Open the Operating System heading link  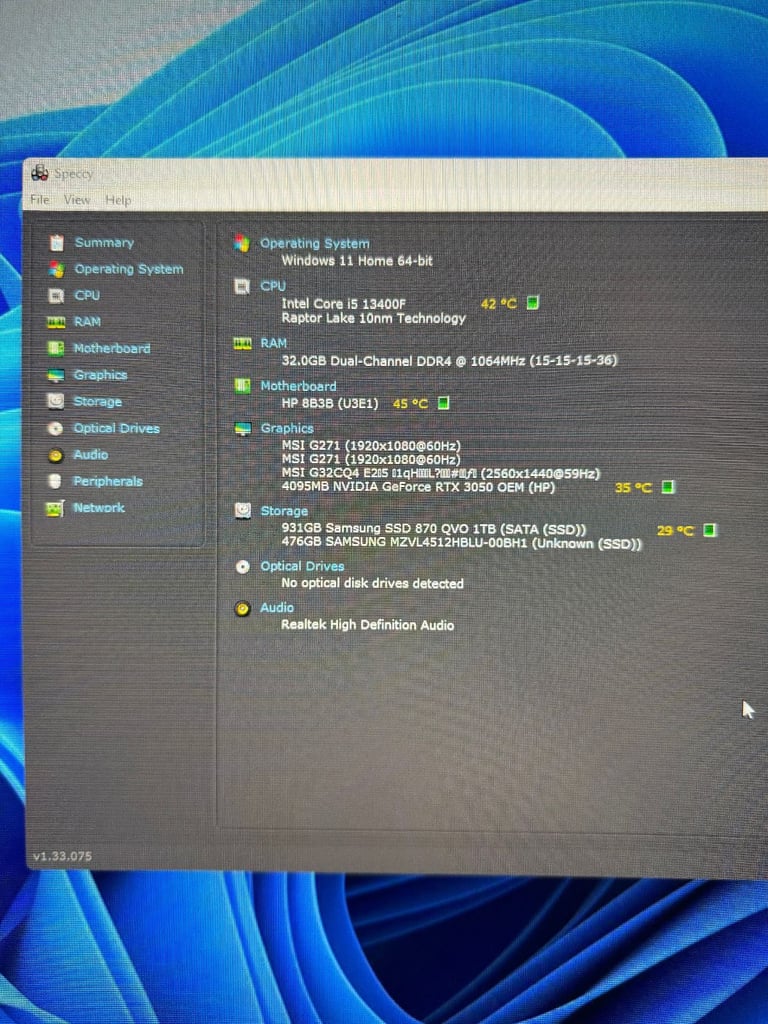coord(315,243)
